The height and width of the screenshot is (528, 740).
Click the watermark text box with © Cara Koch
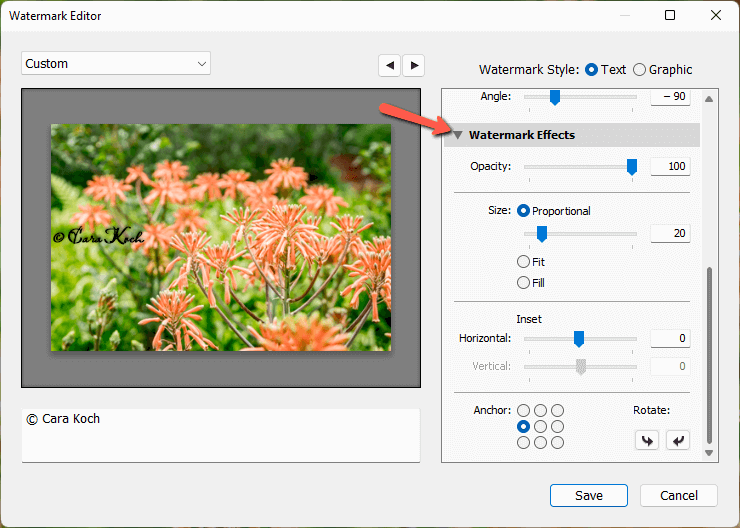coord(221,436)
